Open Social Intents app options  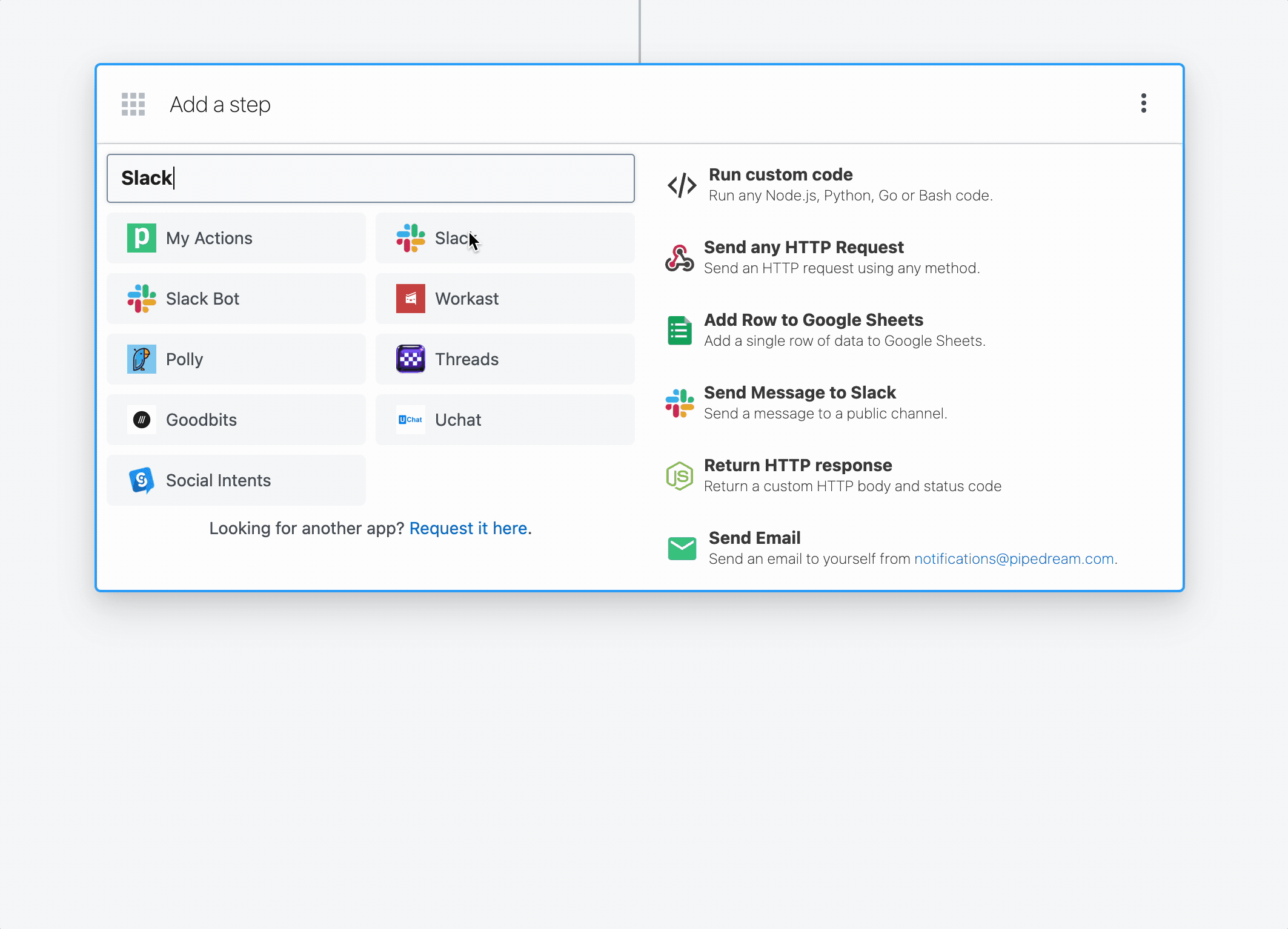click(x=237, y=480)
